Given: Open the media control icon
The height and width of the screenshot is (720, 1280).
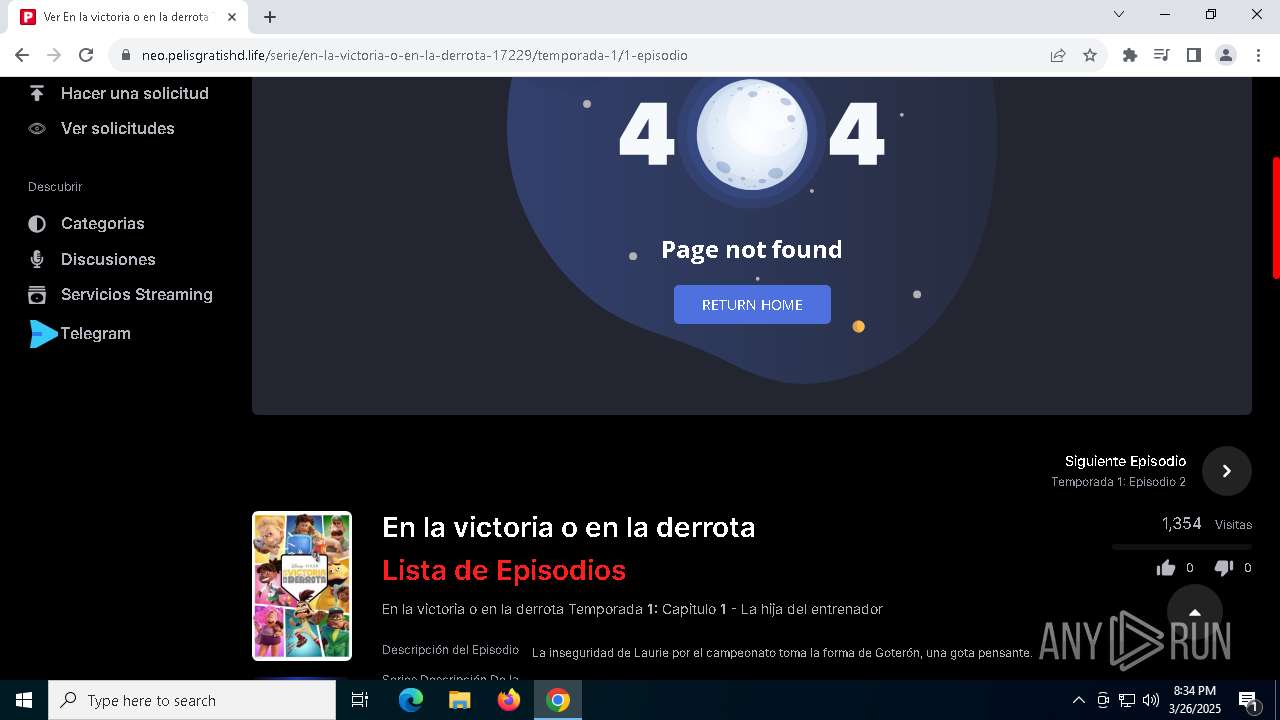Looking at the screenshot, I should click(x=1162, y=55).
